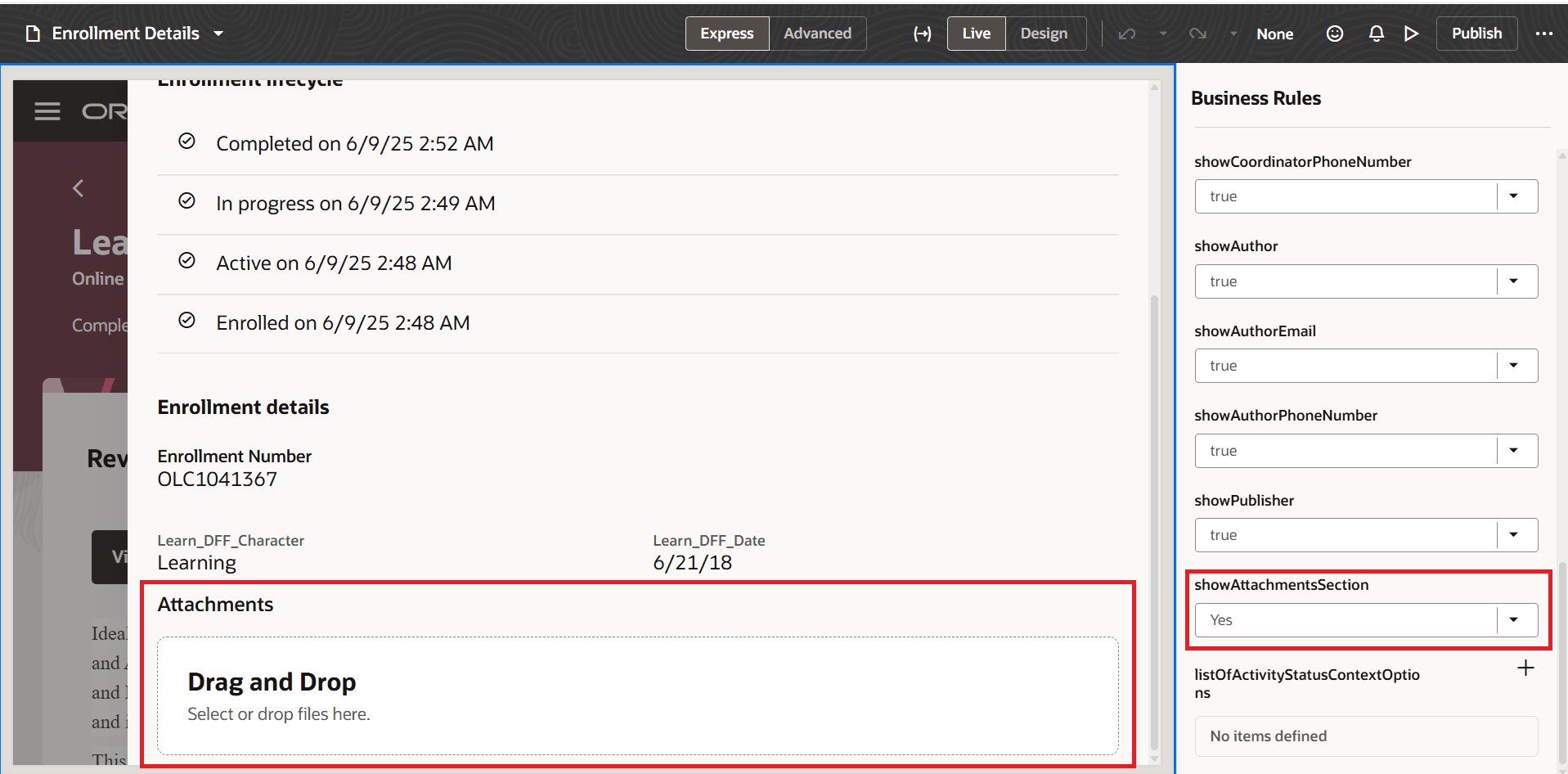Open the more options ellipsis menu

(1543, 34)
